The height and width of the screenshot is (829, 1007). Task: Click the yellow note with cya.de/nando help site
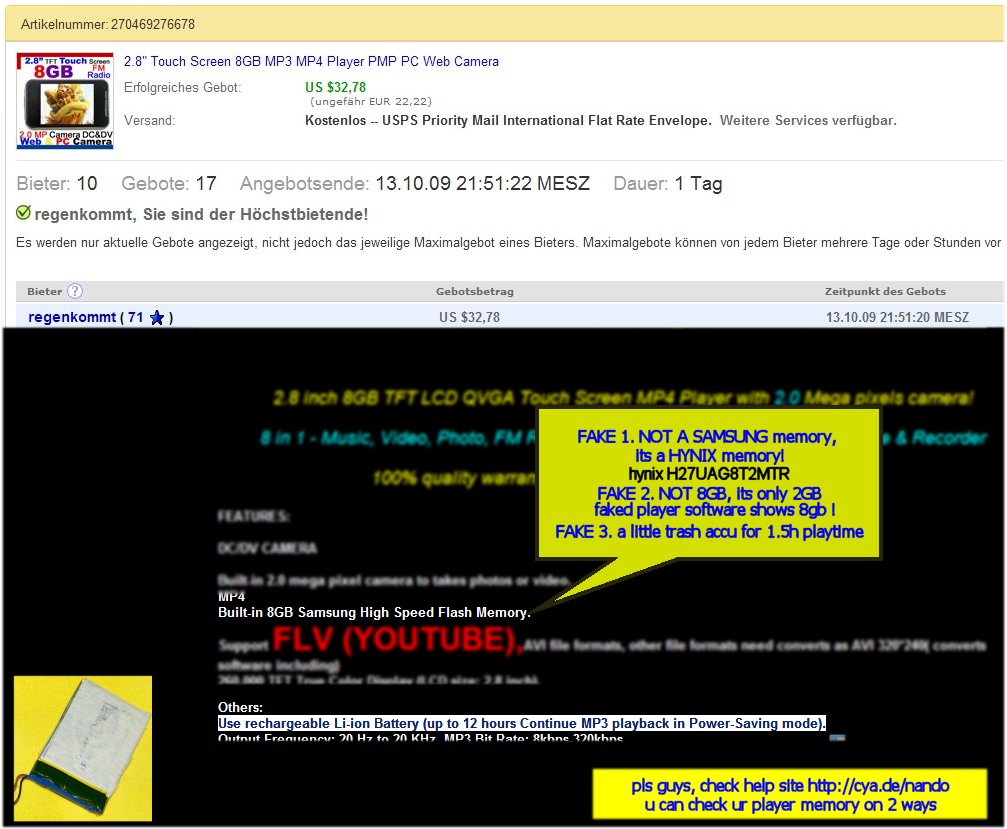tap(790, 795)
